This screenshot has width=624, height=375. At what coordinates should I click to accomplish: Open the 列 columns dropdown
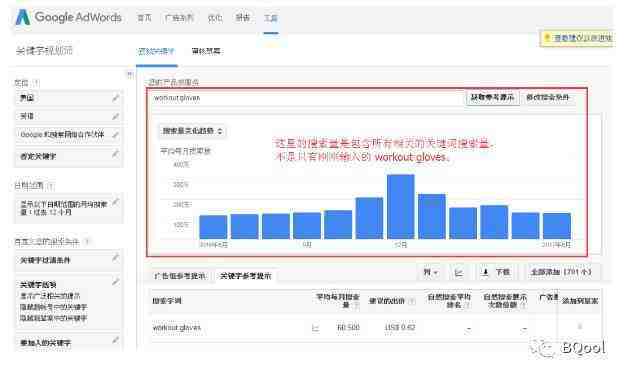point(431,272)
